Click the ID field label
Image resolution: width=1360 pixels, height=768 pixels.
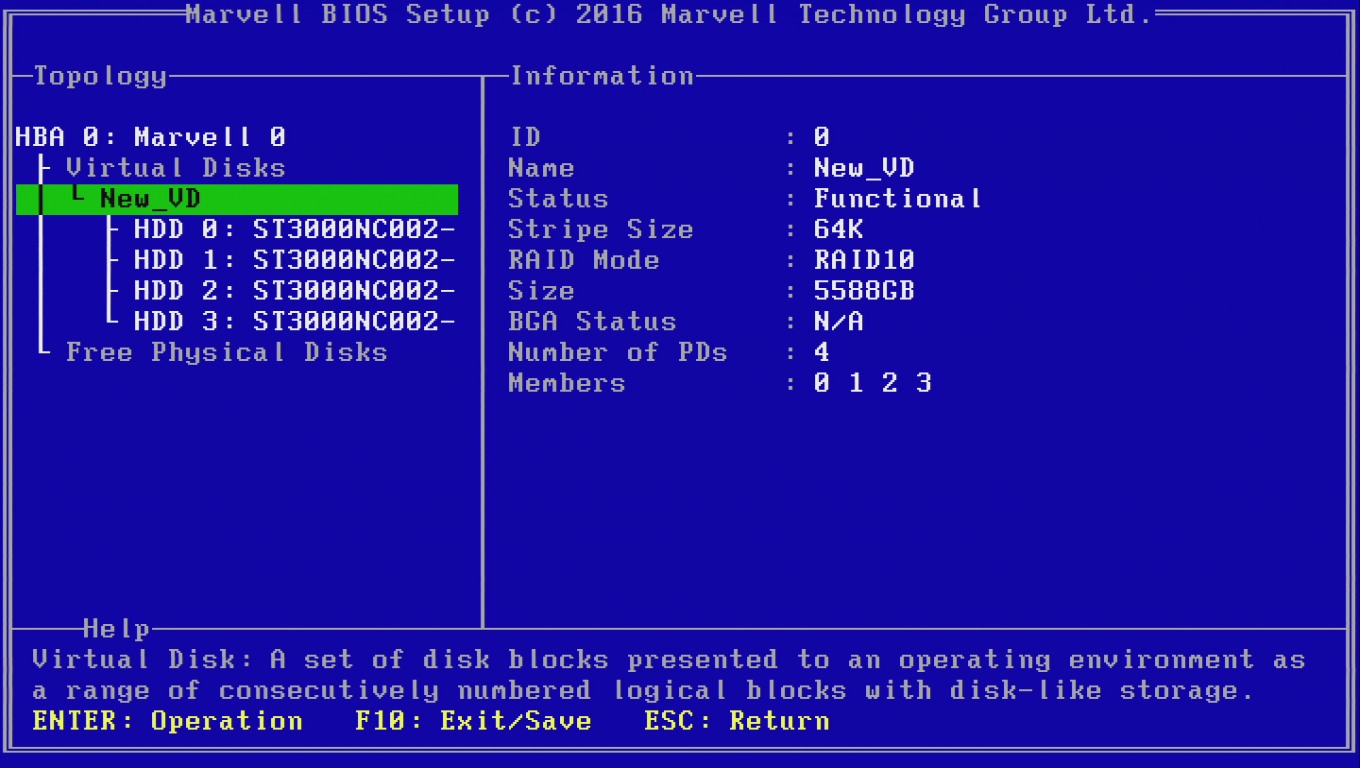pyautogui.click(x=525, y=137)
